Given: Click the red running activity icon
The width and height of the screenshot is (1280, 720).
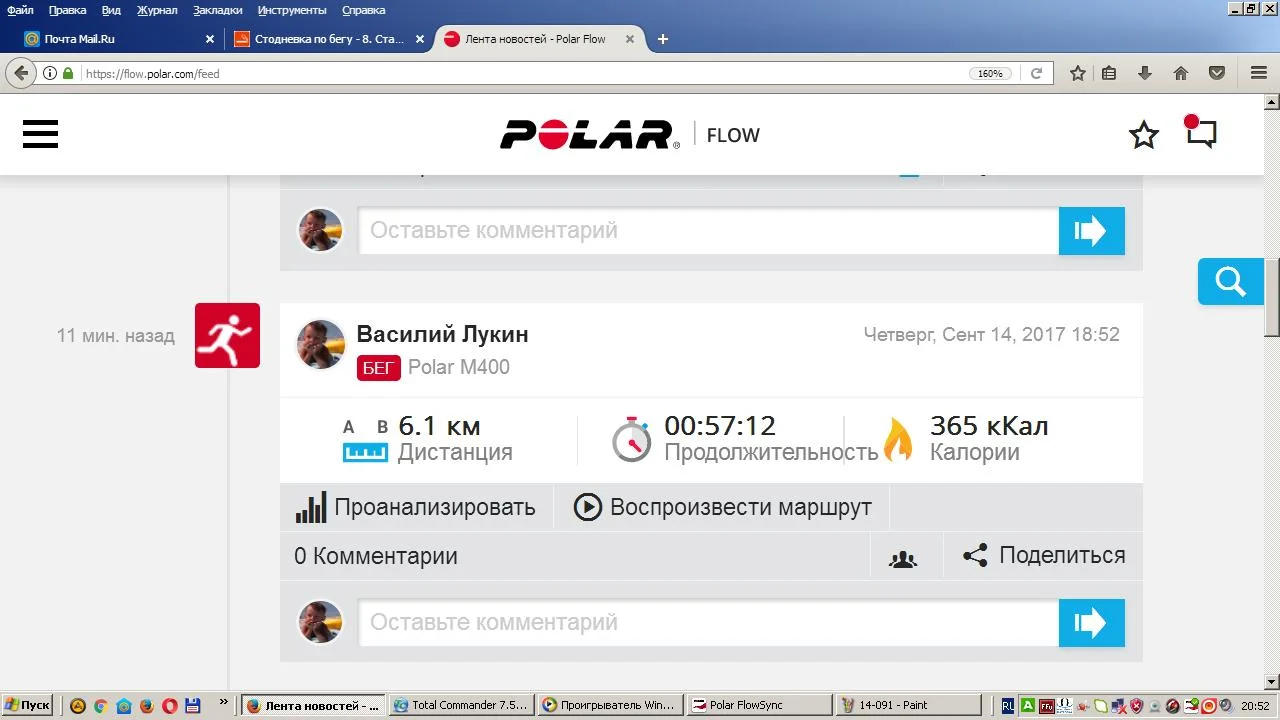Looking at the screenshot, I should [x=227, y=335].
